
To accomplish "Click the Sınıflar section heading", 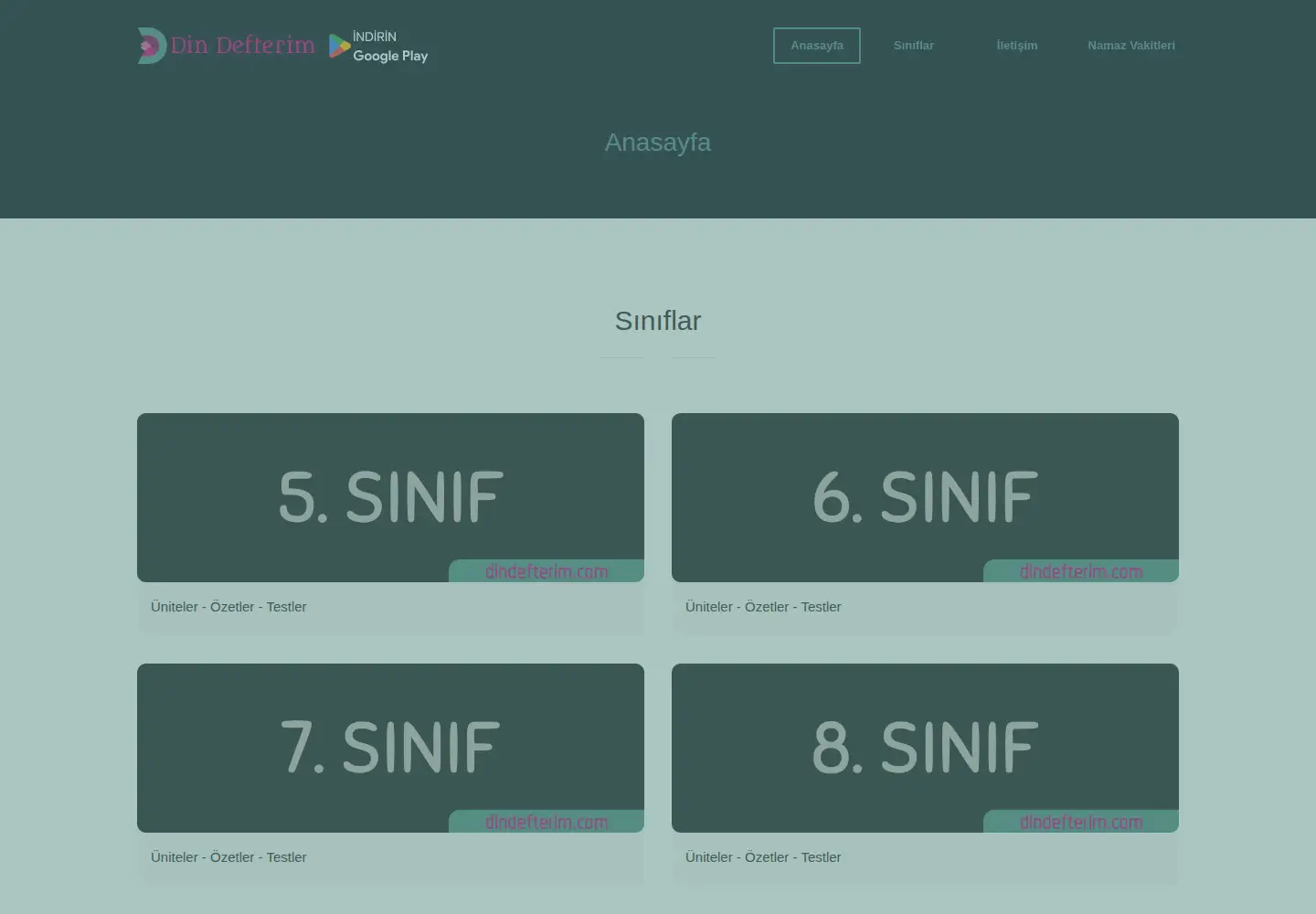I will click(x=658, y=321).
